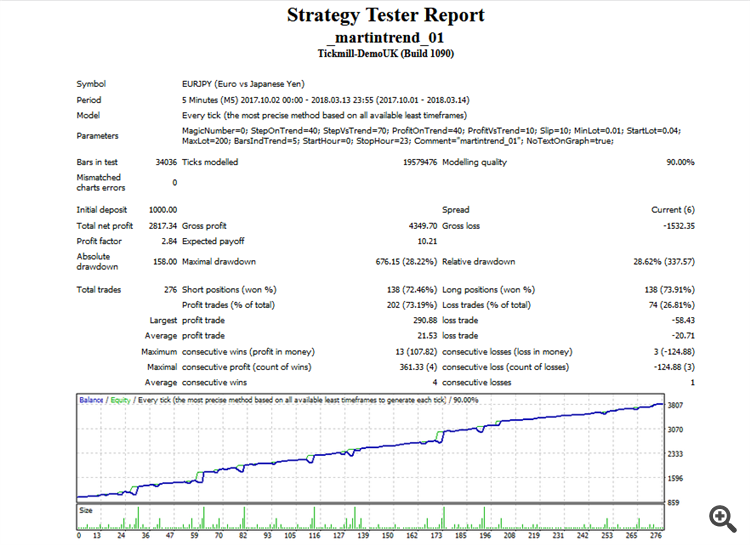Click the Initial deposit value 1000.00
This screenshot has height=545, width=750.
click(x=163, y=210)
